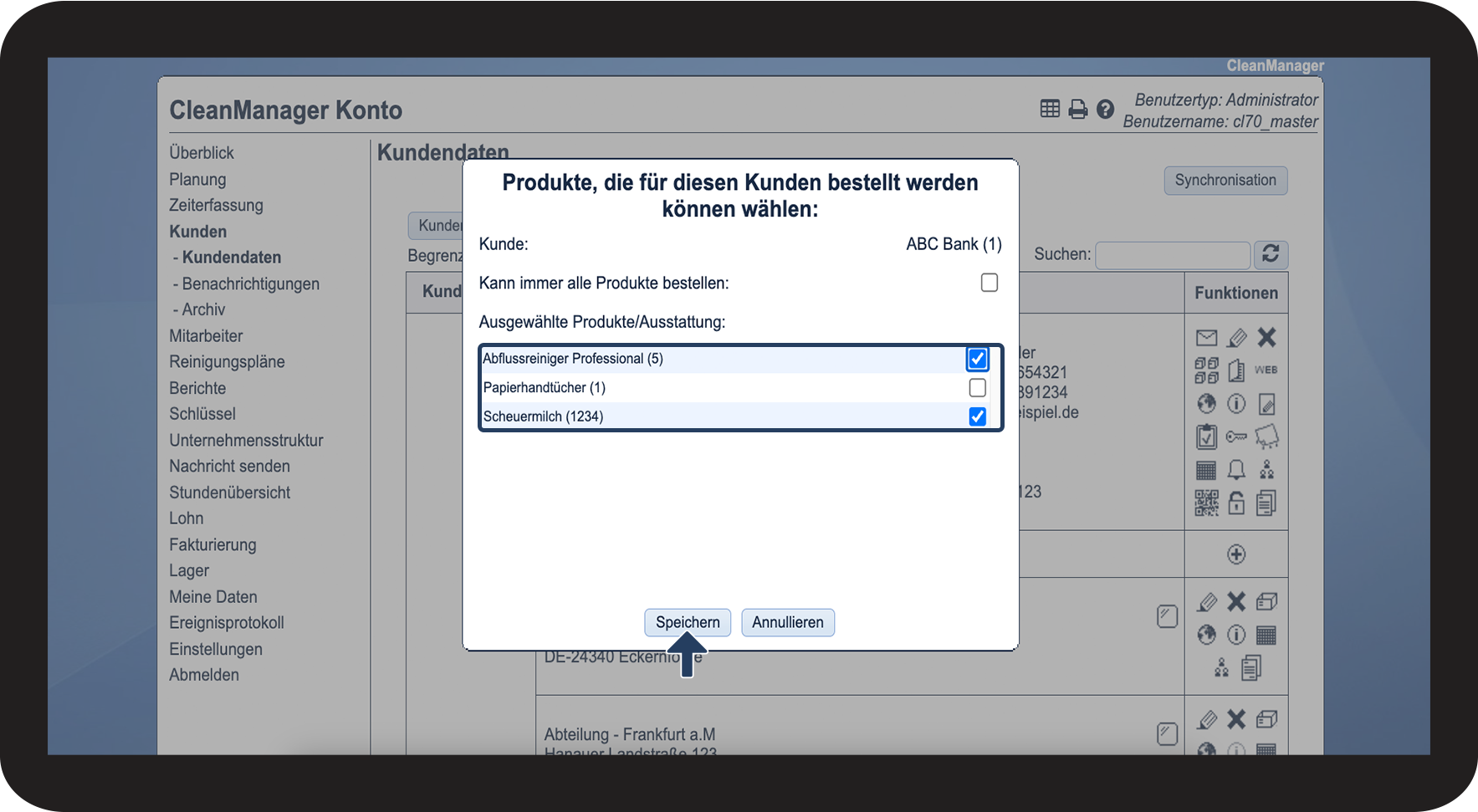Go to Planung in the sidebar
The width and height of the screenshot is (1478, 812).
pos(197,179)
